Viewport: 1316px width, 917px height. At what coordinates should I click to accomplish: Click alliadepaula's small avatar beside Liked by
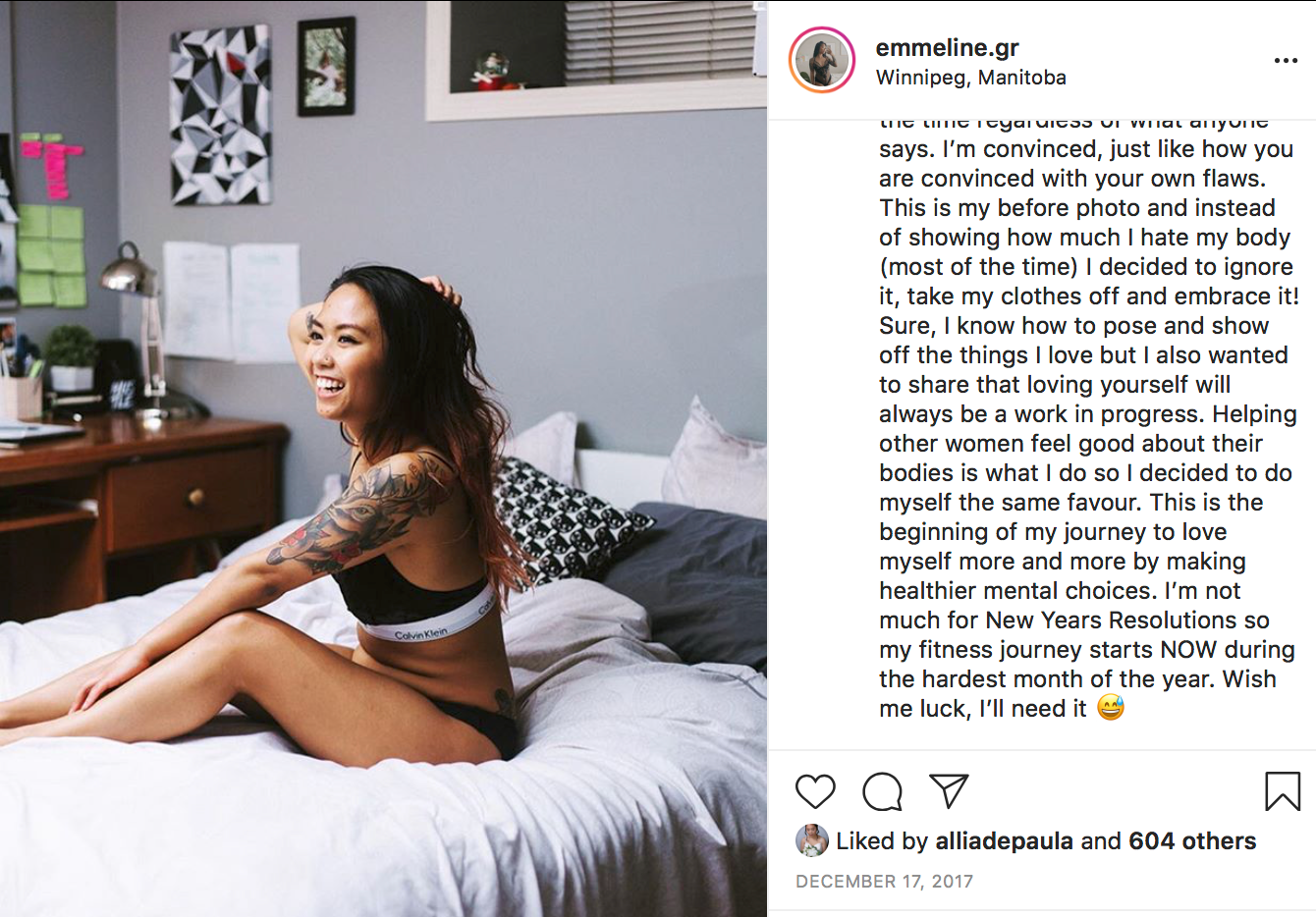coord(812,840)
